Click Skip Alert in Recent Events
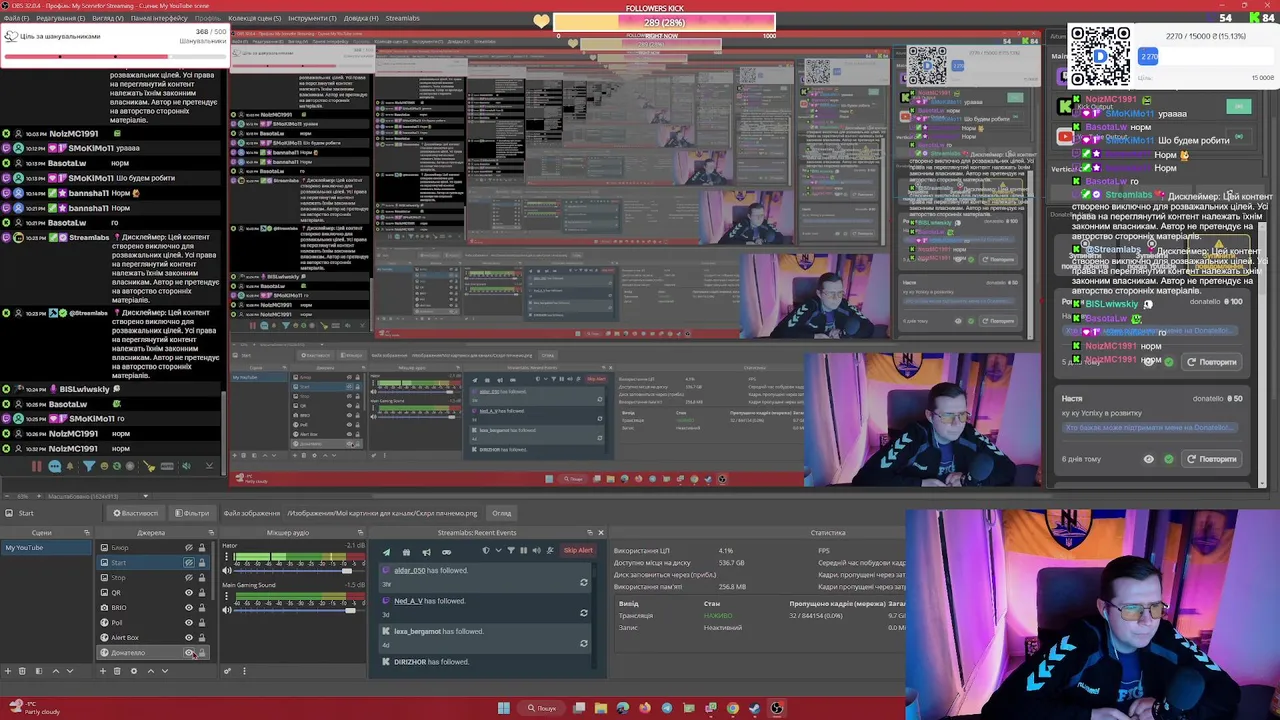Screen dimensions: 1280x720 (x=578, y=551)
